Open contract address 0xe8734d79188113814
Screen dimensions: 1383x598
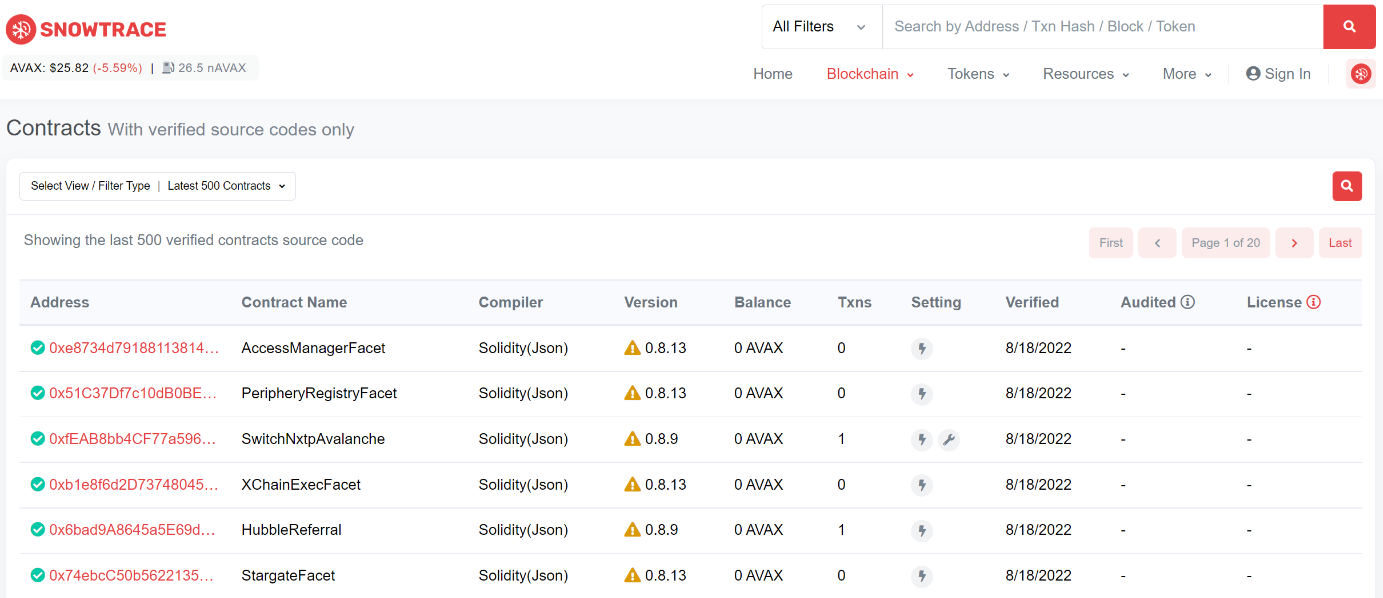(133, 348)
